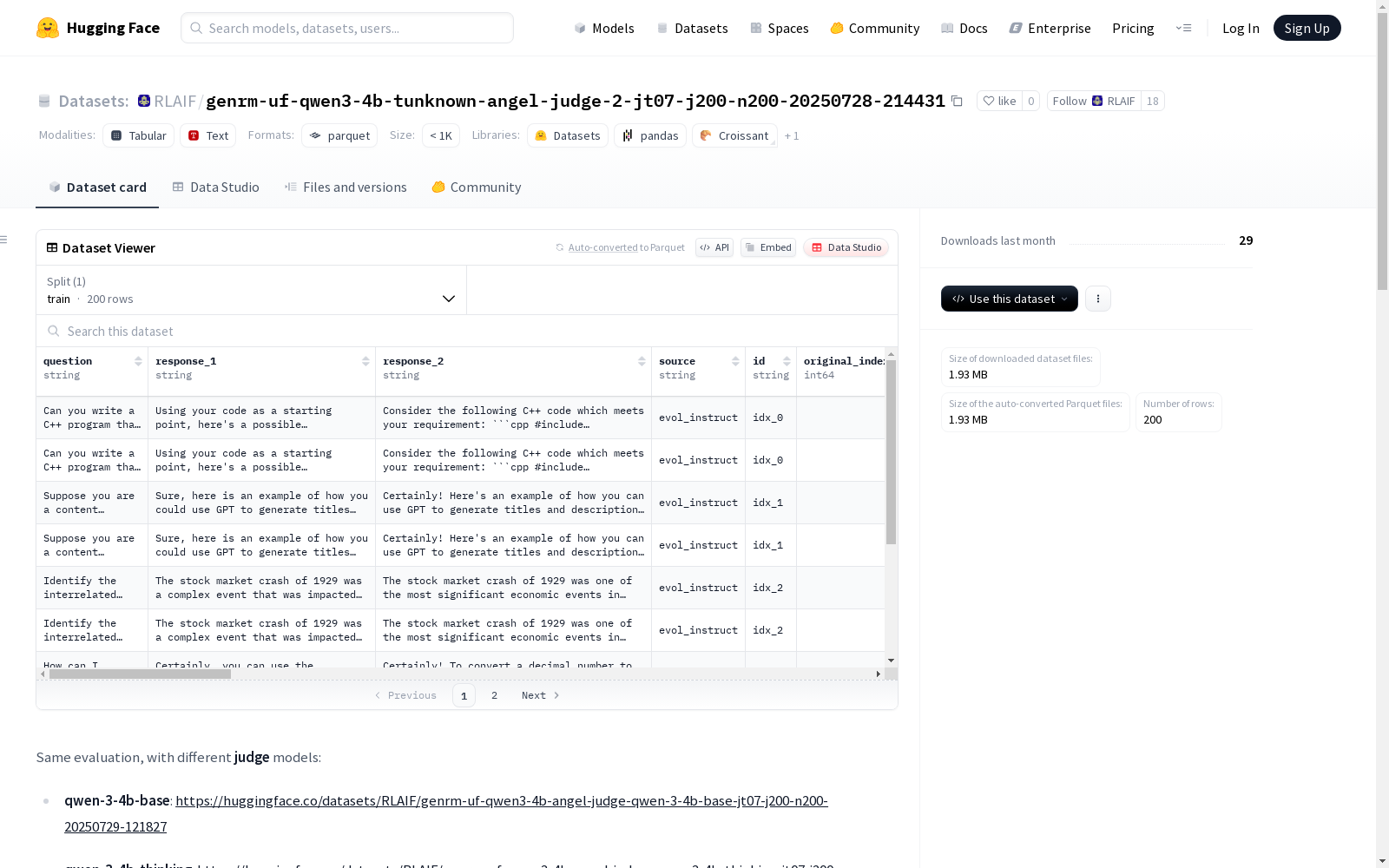Click the Next page button
The image size is (1389, 868).
tap(540, 695)
